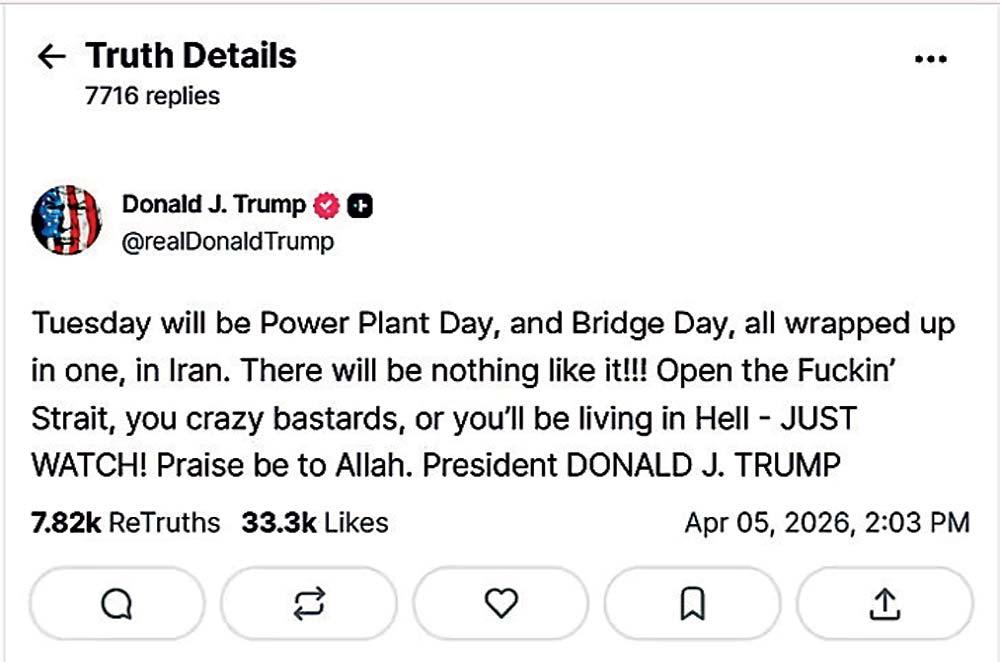
Task: Share the post via upload icon
Action: pyautogui.click(x=884, y=603)
